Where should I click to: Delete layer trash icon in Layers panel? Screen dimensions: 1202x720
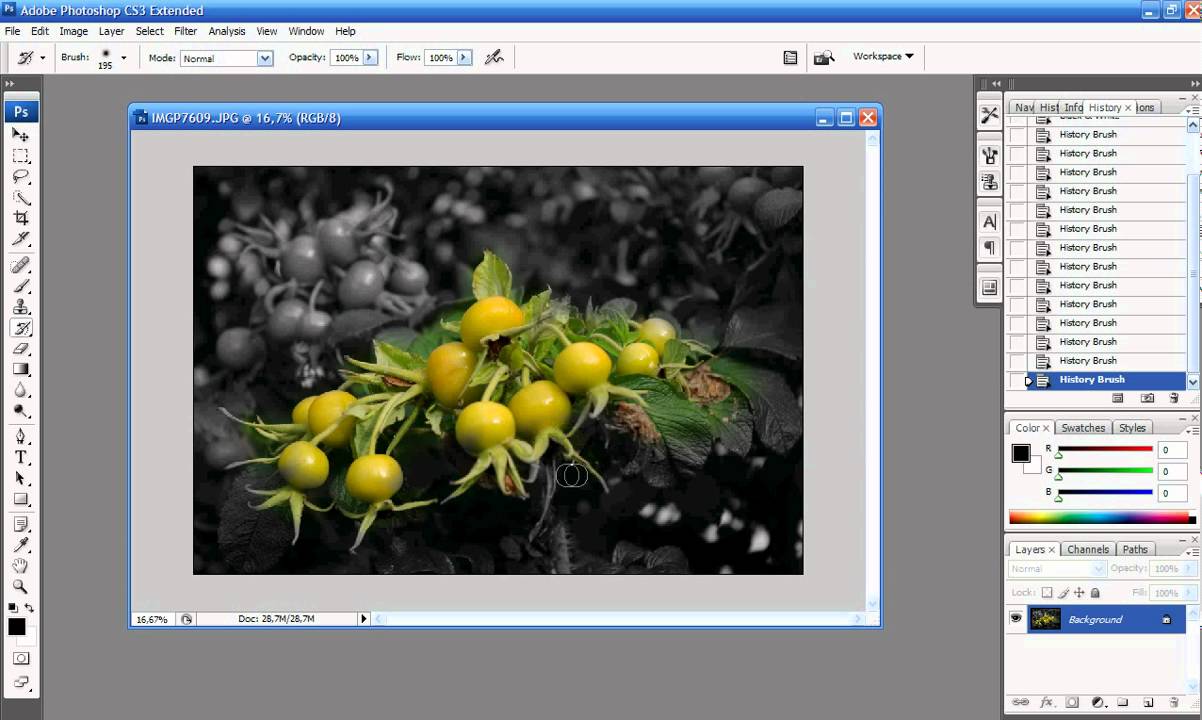coord(1174,703)
